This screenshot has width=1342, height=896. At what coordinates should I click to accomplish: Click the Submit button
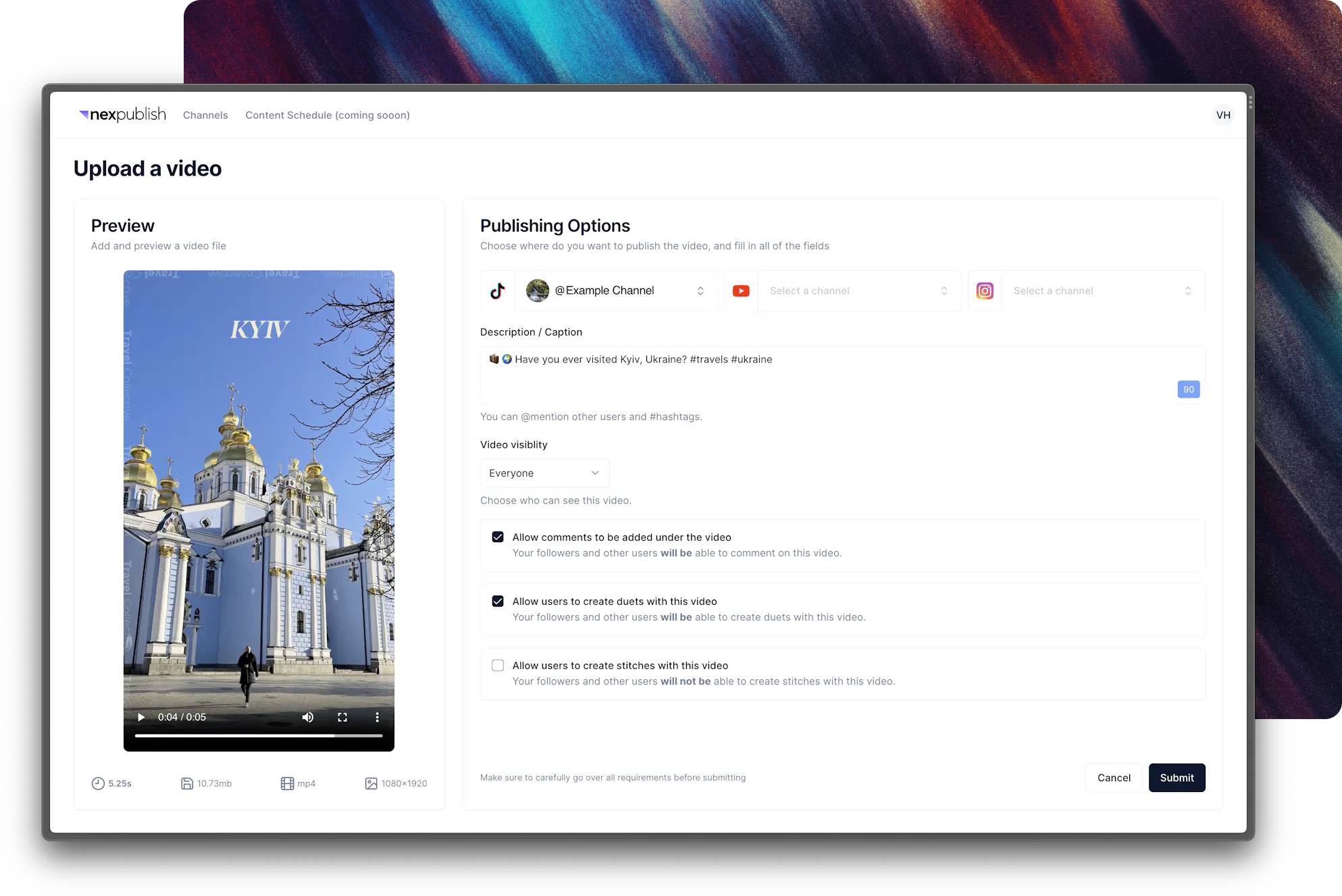point(1177,778)
